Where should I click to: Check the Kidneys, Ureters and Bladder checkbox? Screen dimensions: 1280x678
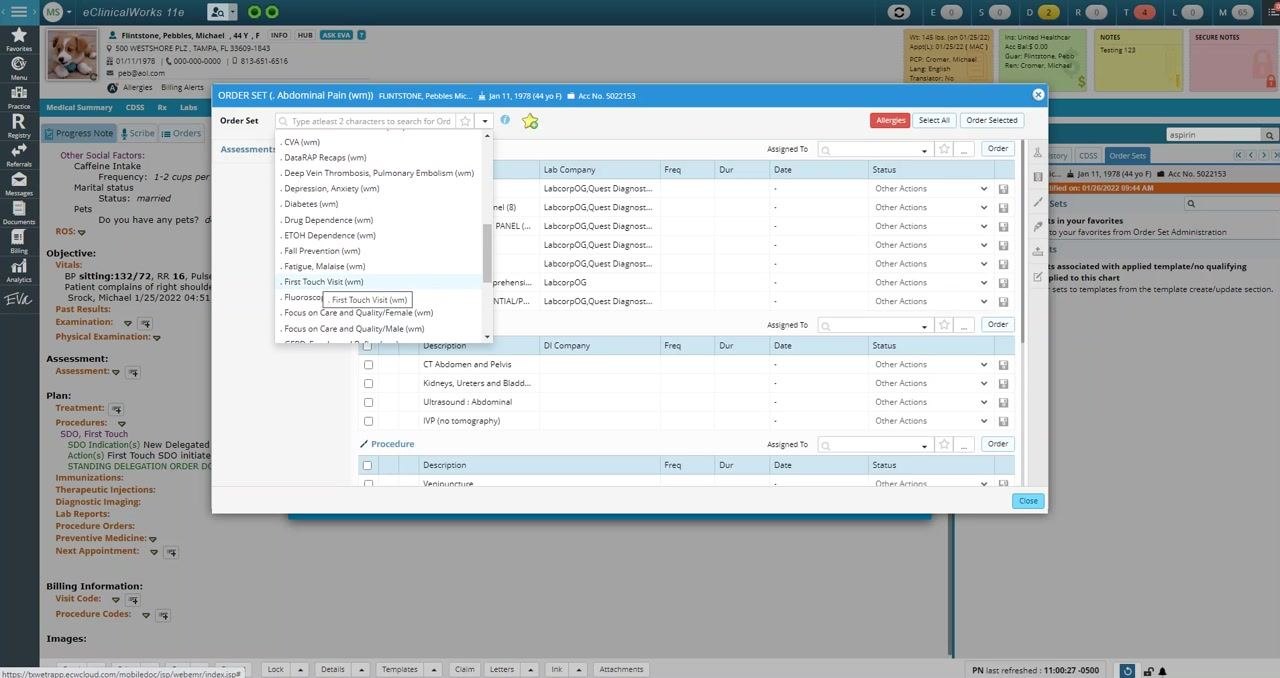tap(368, 383)
